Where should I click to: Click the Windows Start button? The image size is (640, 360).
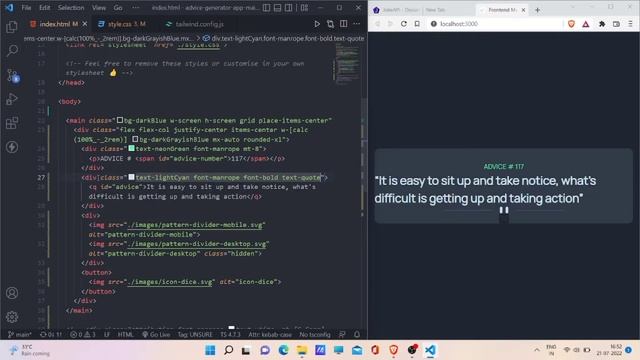[210, 350]
